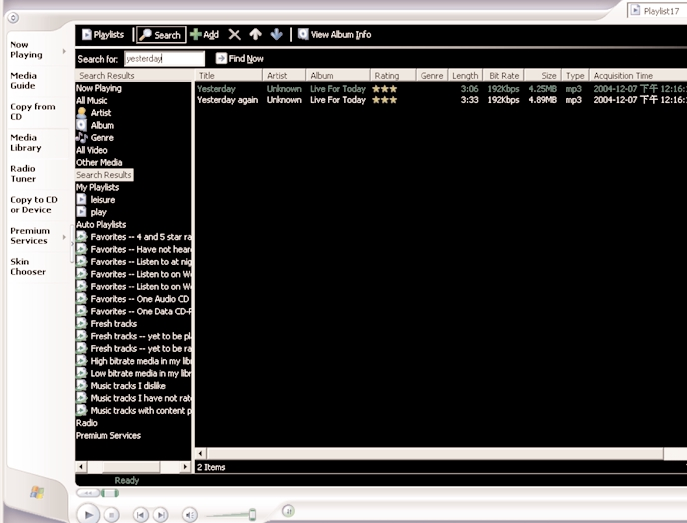Select Premium Services tree node
Image resolution: width=687 pixels, height=523 pixels.
(x=108, y=435)
